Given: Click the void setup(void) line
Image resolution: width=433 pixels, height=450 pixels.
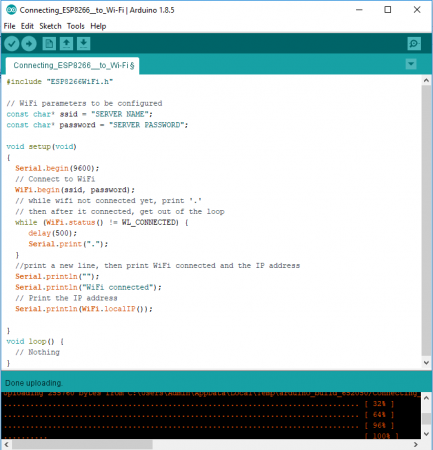Looking at the screenshot, I should tap(41, 147).
